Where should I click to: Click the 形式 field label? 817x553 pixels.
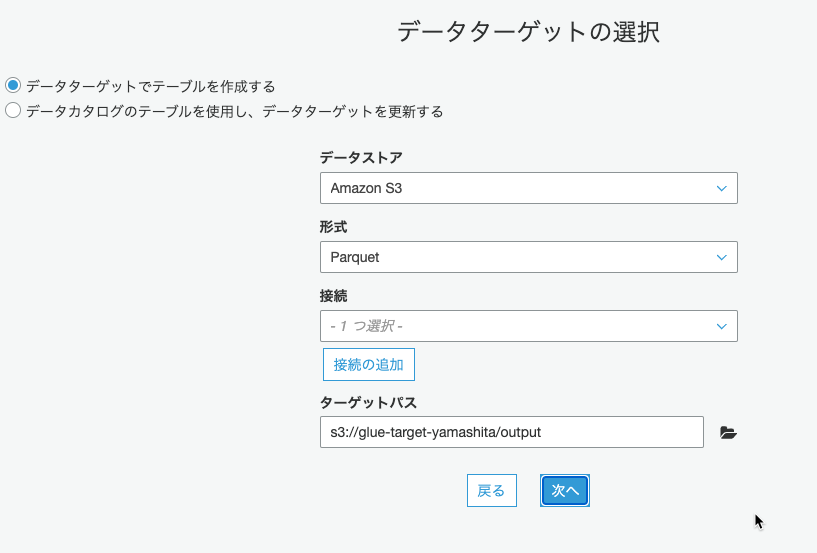tap(333, 227)
